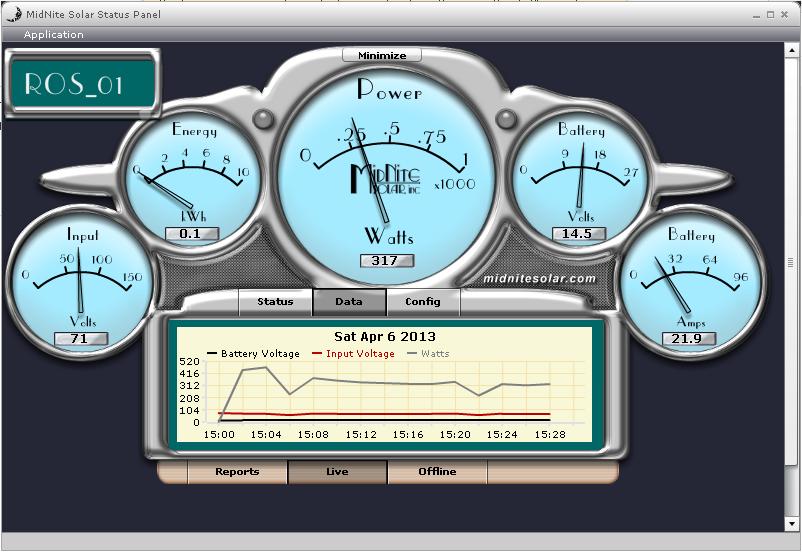Click the 15:00 time label on chart
This screenshot has width=802, height=552.
coord(219,435)
